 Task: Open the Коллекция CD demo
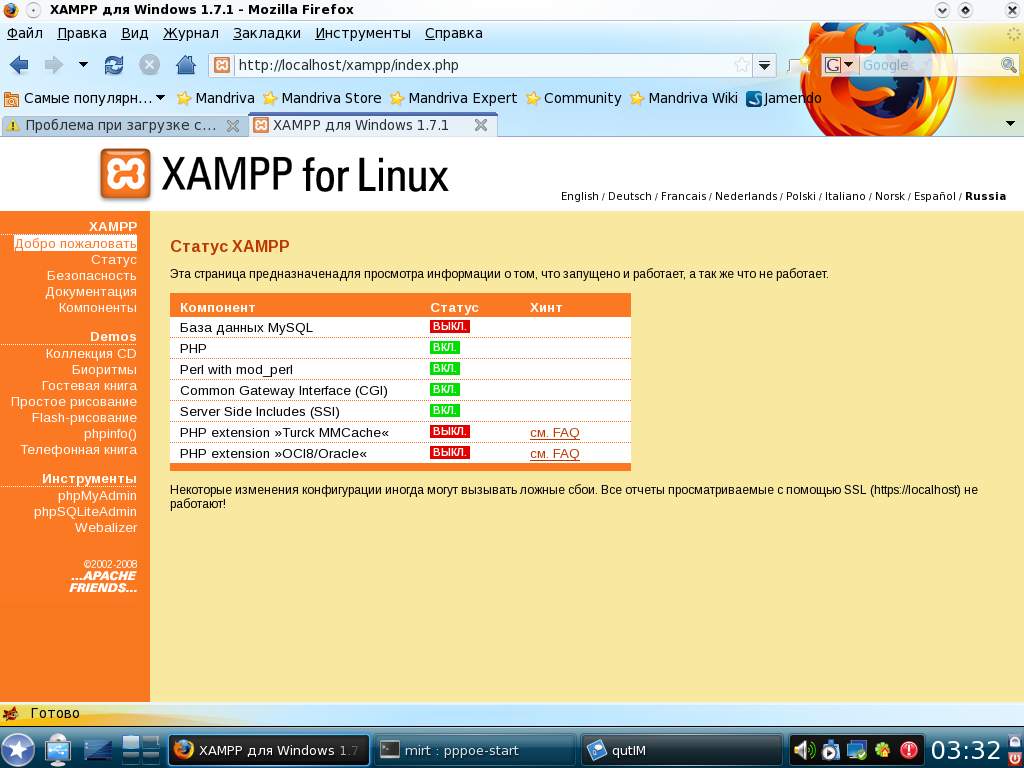91,354
